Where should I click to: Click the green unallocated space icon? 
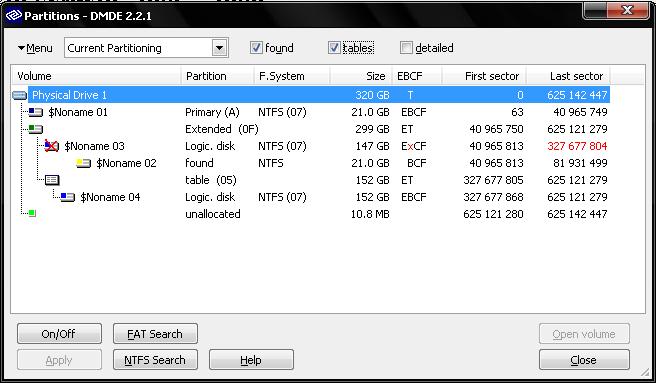click(x=32, y=213)
